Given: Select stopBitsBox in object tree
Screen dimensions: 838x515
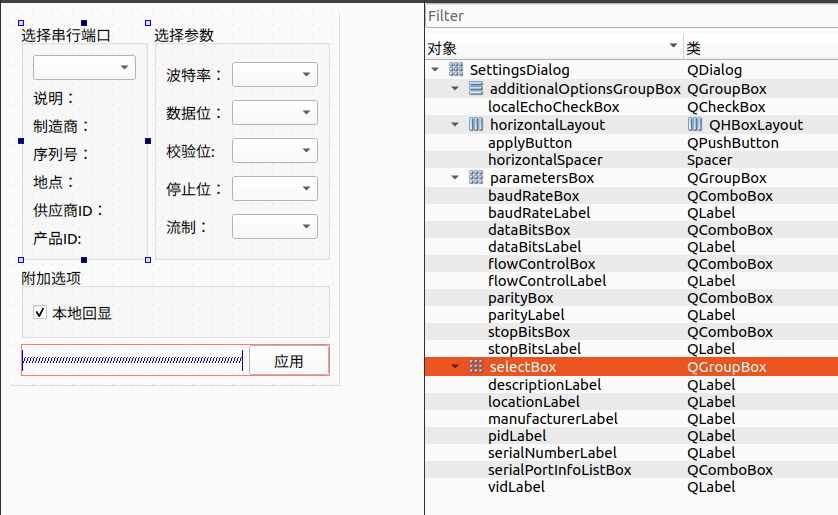Looking at the screenshot, I should (529, 332).
